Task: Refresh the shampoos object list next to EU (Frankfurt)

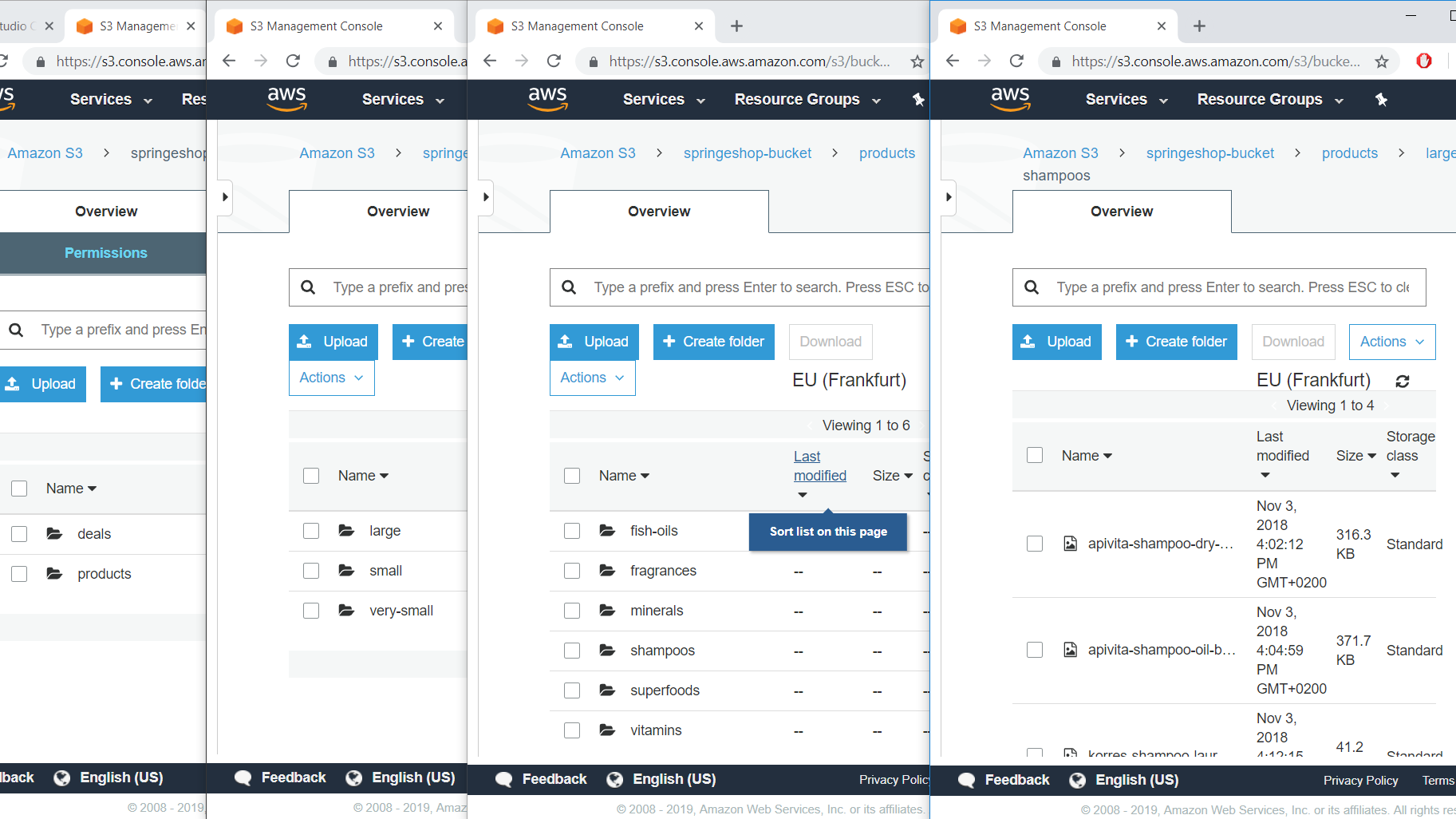Action: pos(1403,381)
